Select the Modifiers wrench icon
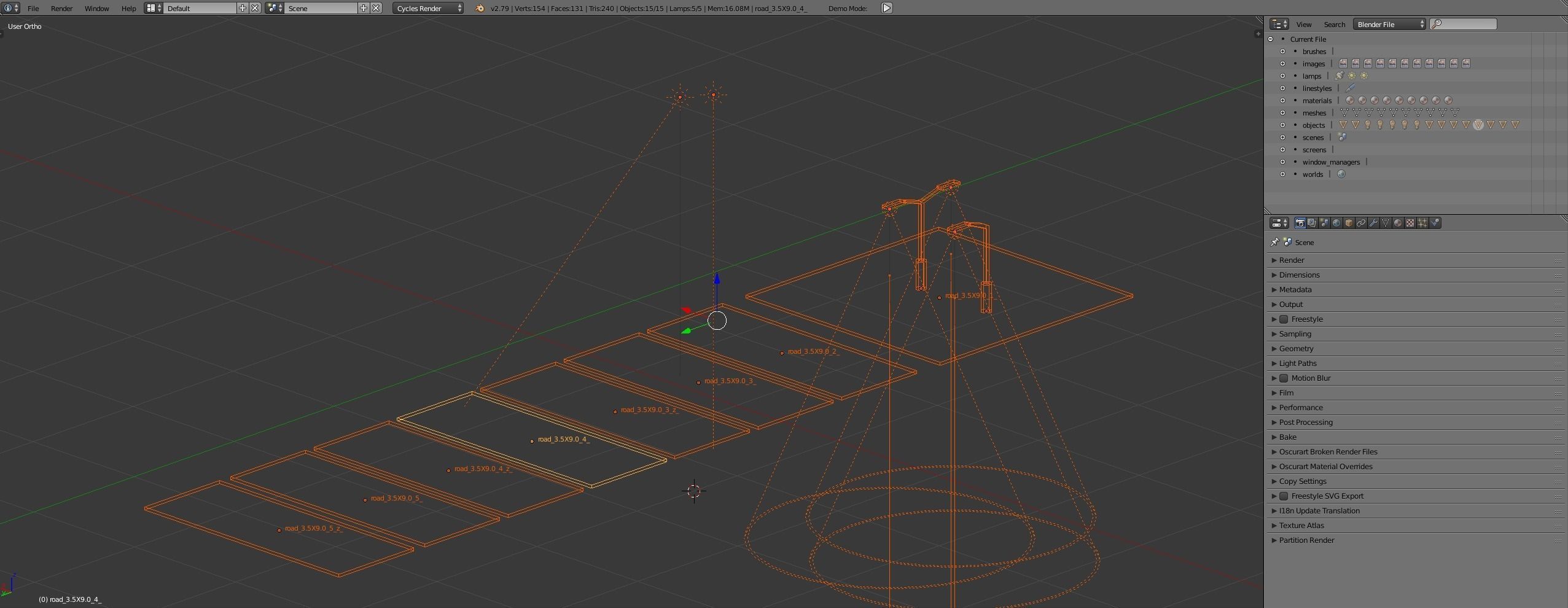The image size is (1568, 608). tap(1374, 222)
